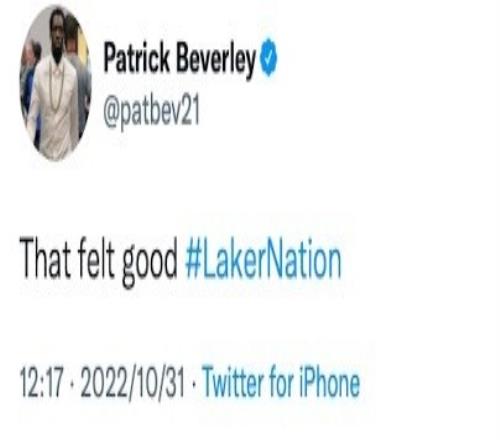
Task: Click the hash symbol before LakerNation
Action: pyautogui.click(x=193, y=260)
